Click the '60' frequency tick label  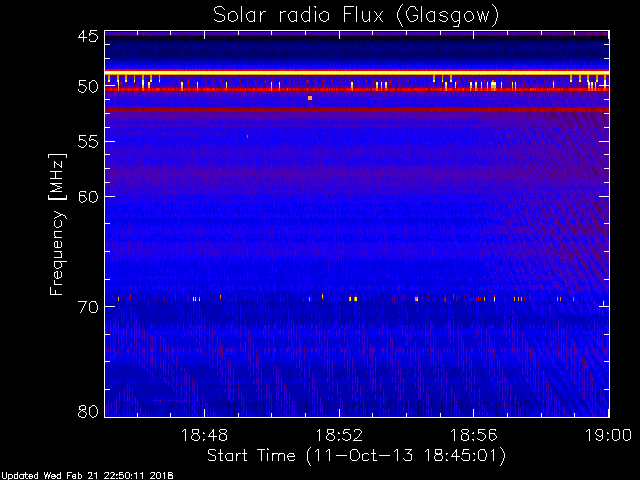88,197
